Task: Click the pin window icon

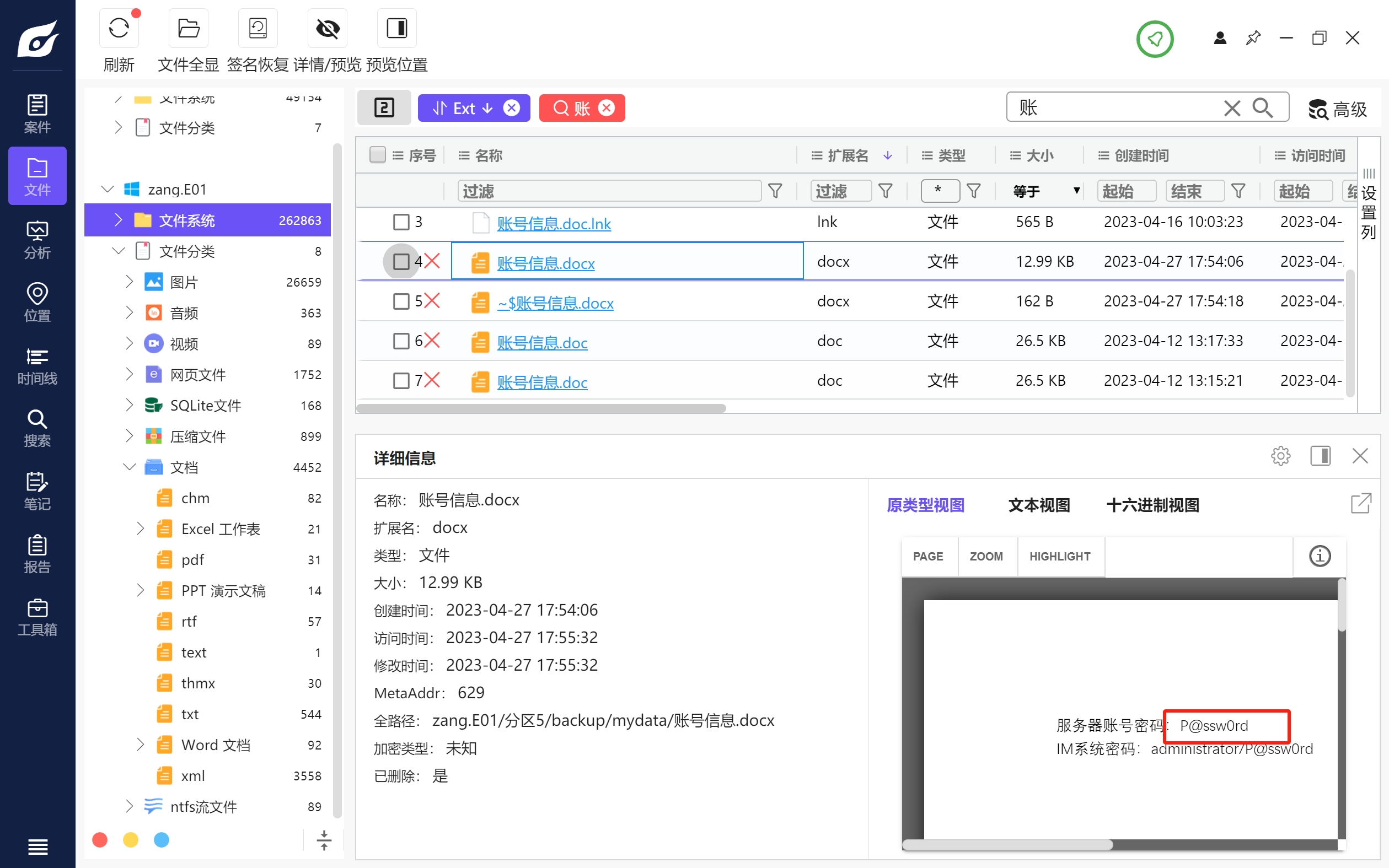Action: [x=1253, y=38]
